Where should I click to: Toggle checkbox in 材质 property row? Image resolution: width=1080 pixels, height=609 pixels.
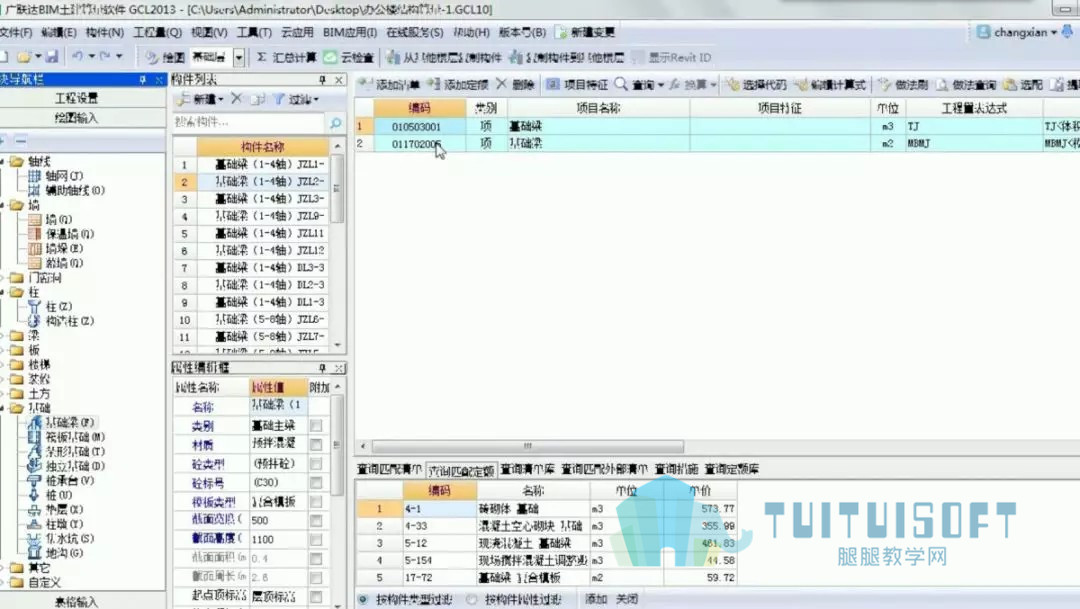(316, 445)
